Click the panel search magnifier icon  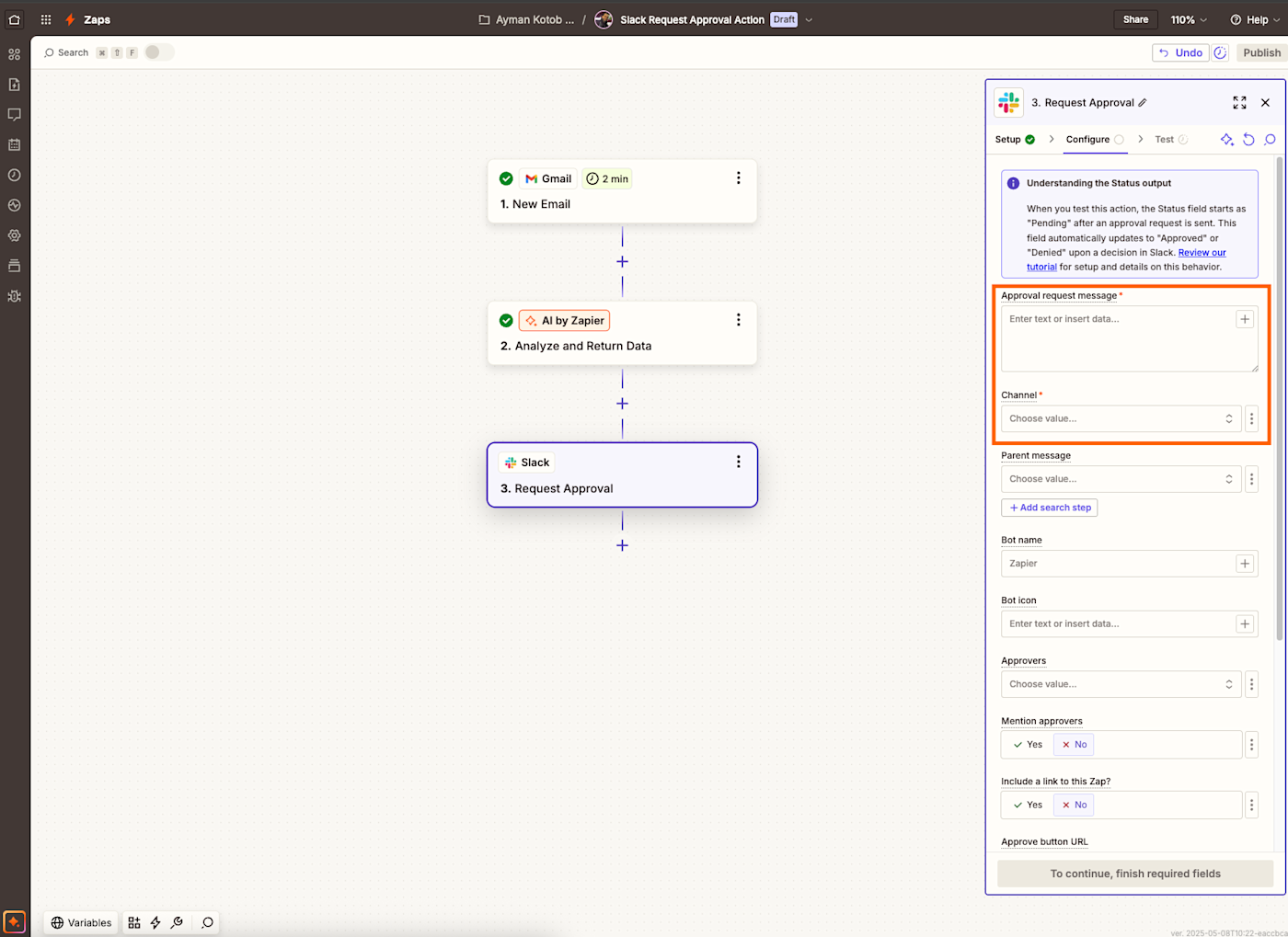coord(1270,140)
